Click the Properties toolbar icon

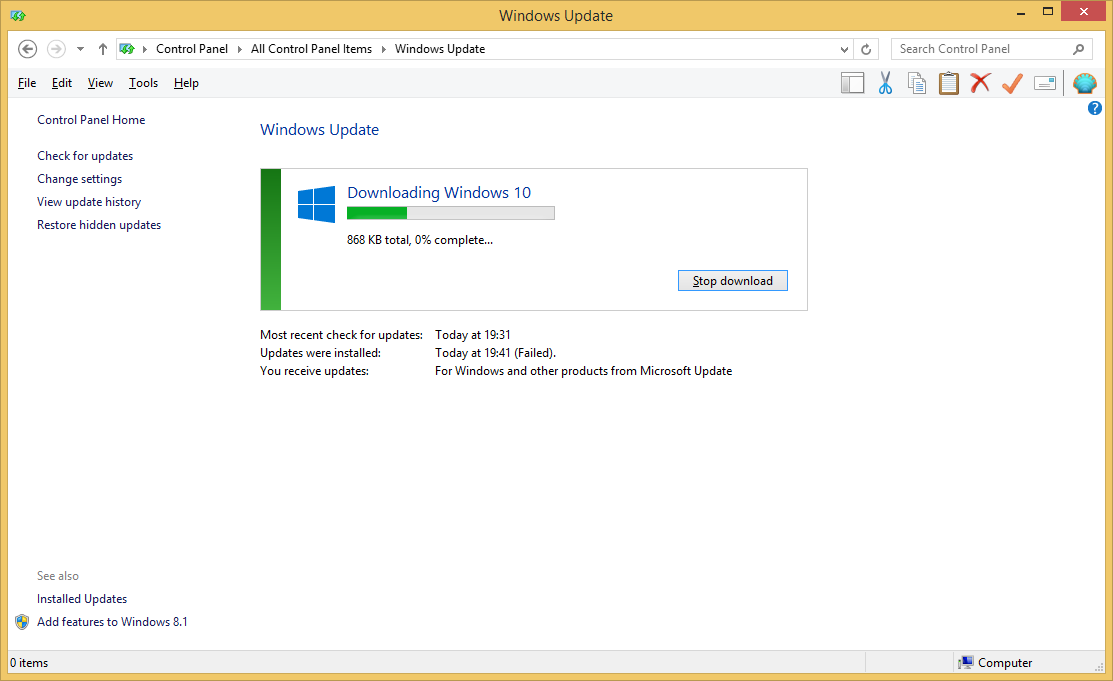coord(1045,84)
